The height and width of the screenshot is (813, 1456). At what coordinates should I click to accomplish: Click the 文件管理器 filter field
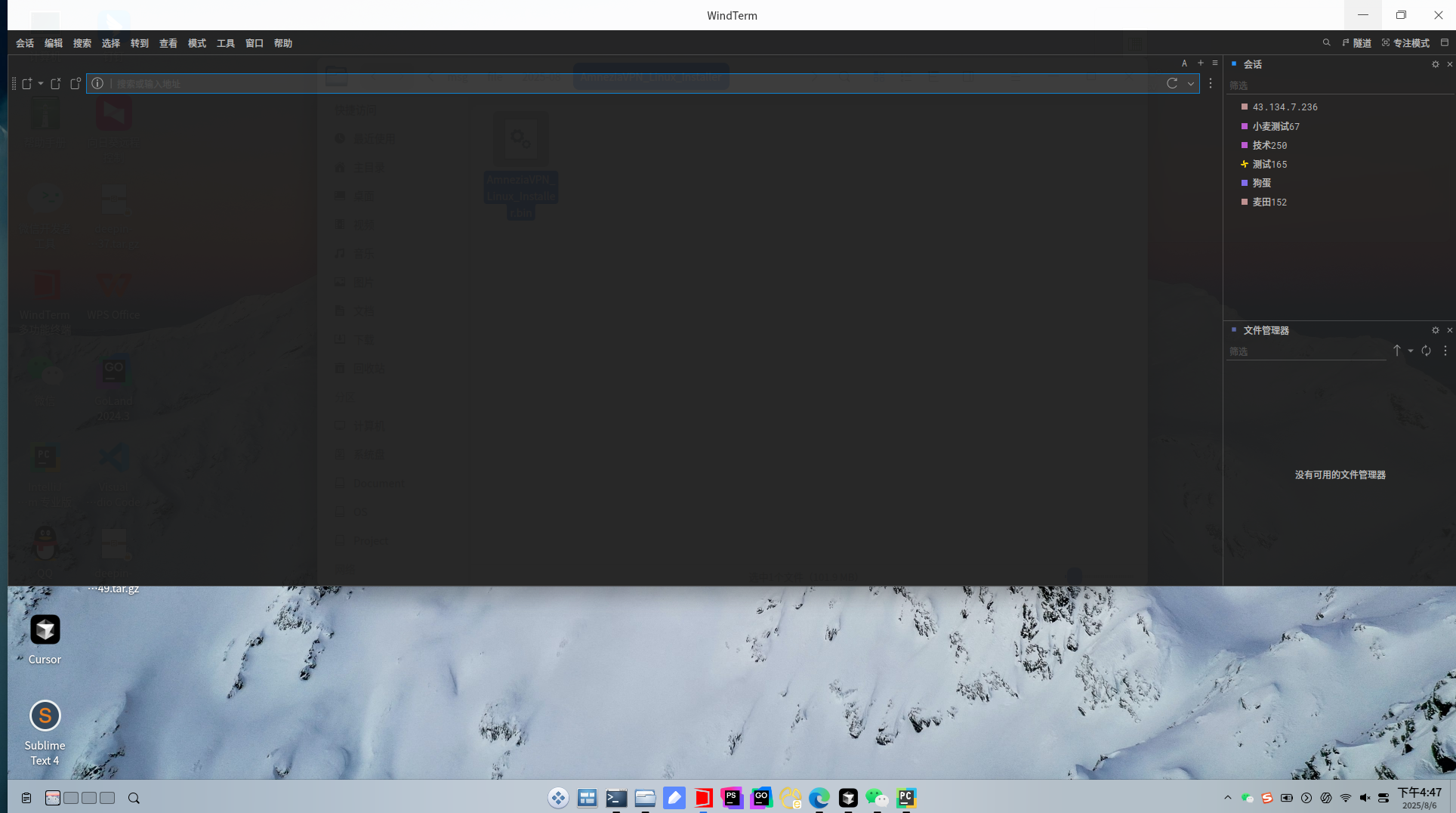coord(1306,351)
